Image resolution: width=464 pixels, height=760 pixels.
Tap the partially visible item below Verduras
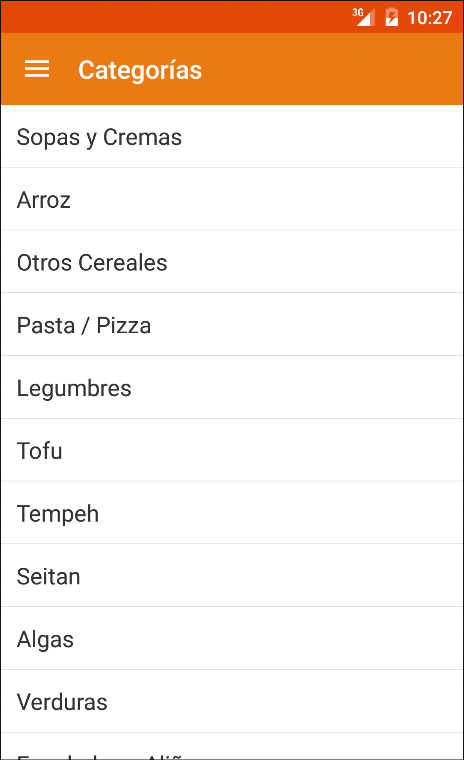tap(232, 746)
